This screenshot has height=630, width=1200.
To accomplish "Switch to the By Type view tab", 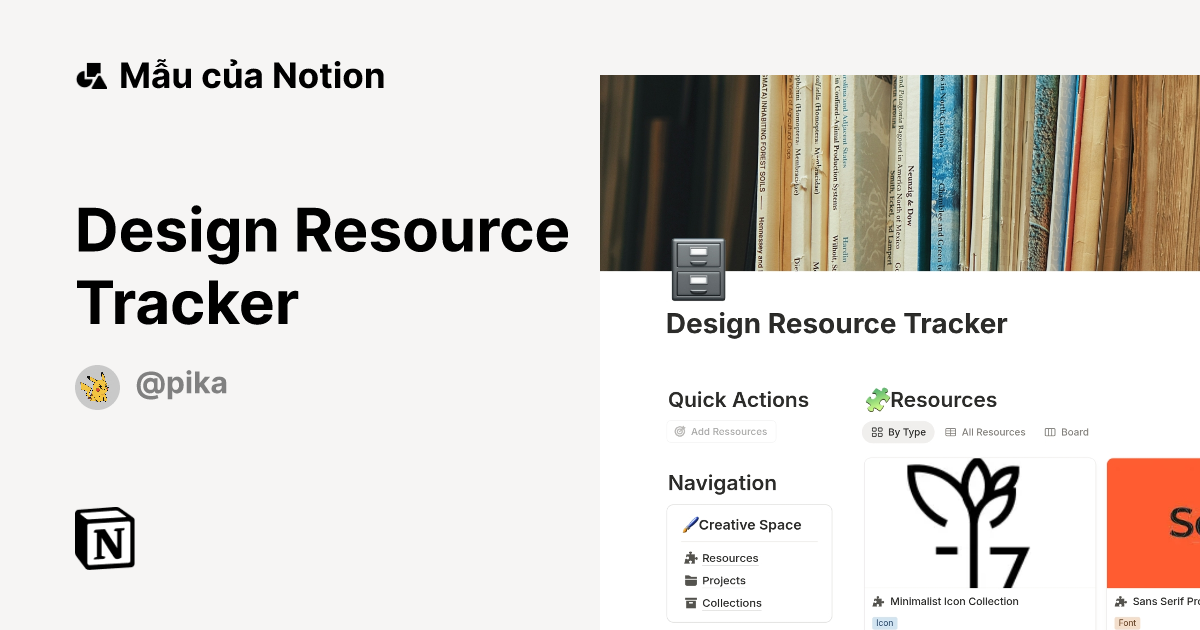I will [x=898, y=432].
